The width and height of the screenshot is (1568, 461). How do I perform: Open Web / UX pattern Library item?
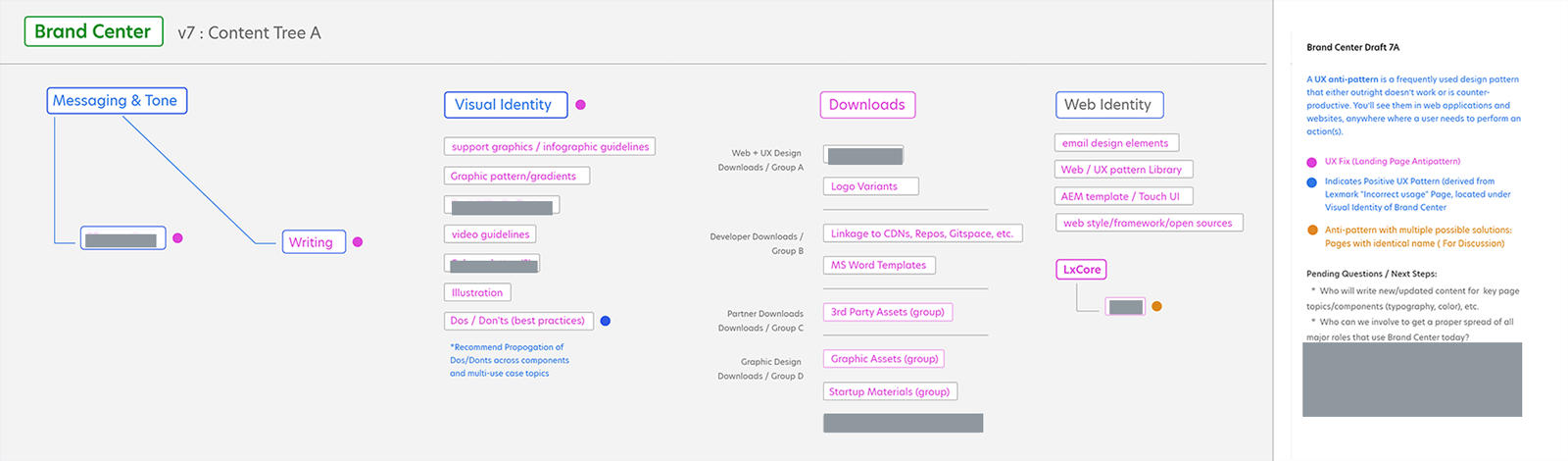1122,170
